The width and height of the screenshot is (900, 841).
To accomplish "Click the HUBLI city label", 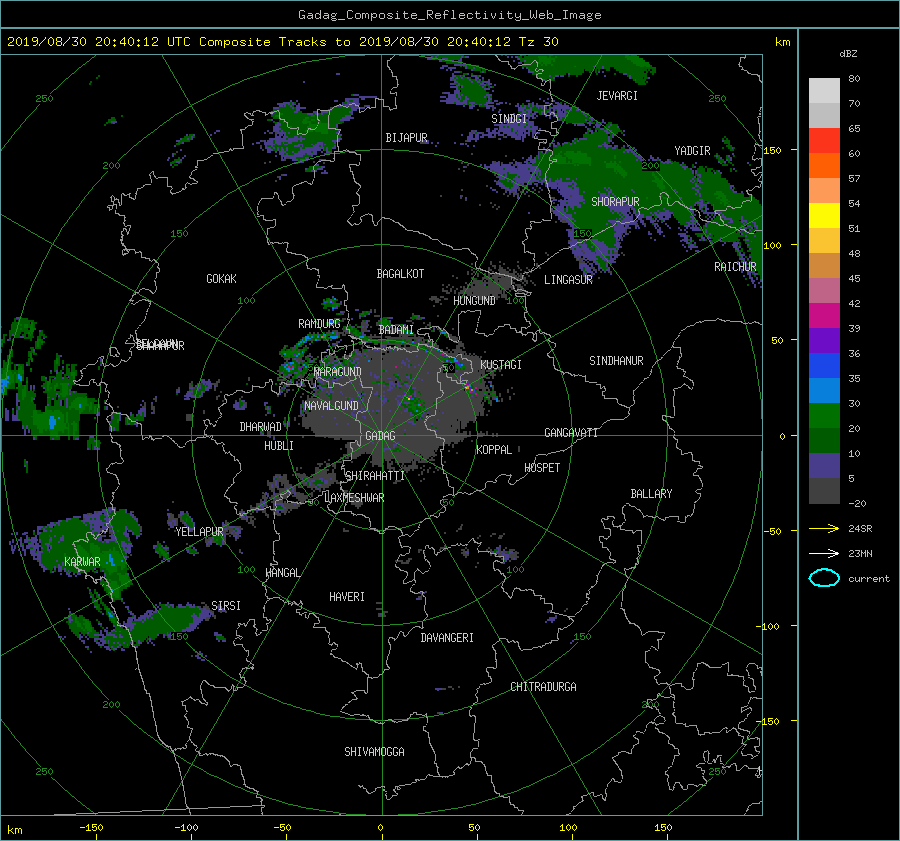I will click(278, 445).
